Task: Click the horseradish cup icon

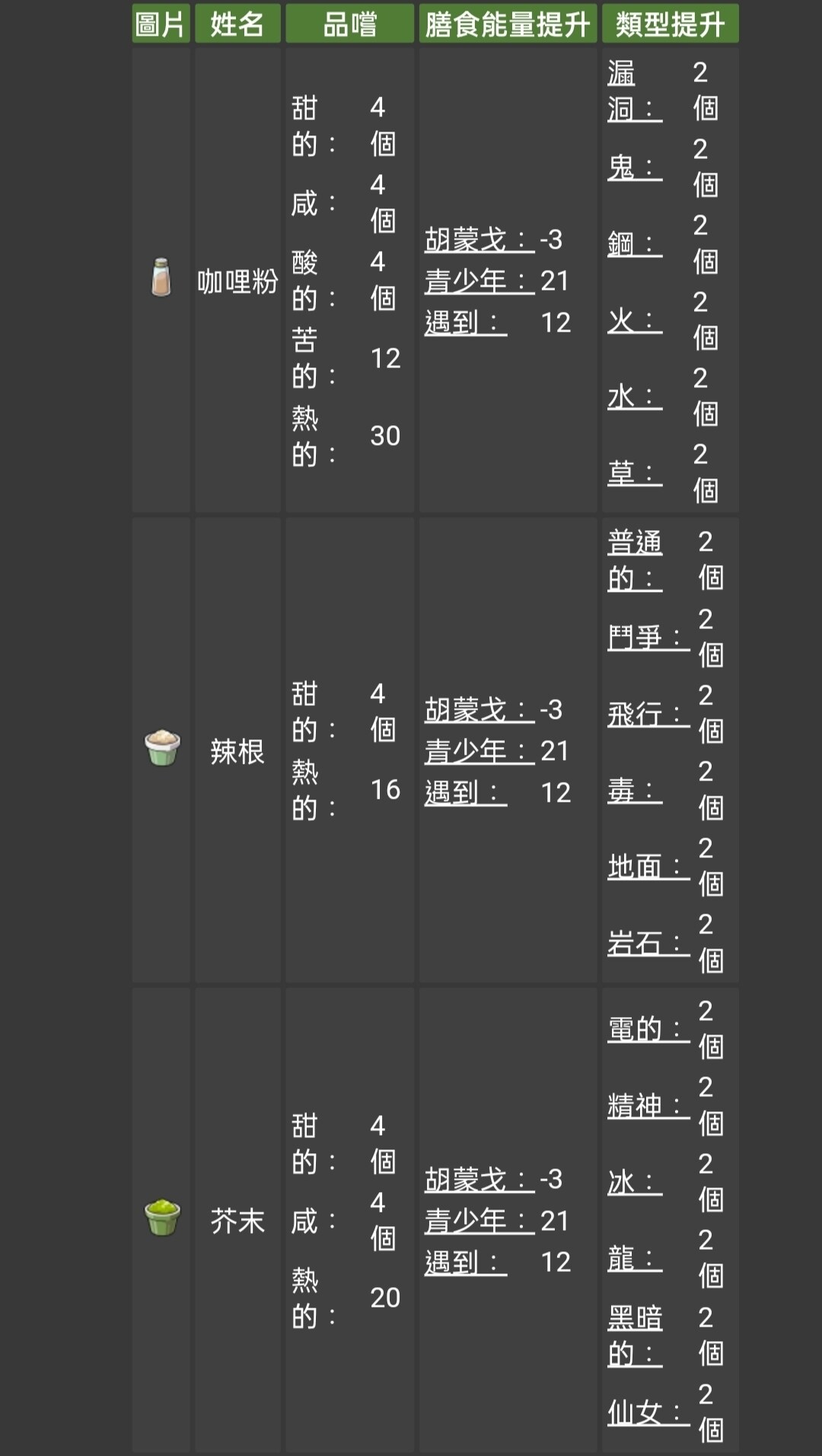Action: pyautogui.click(x=162, y=748)
